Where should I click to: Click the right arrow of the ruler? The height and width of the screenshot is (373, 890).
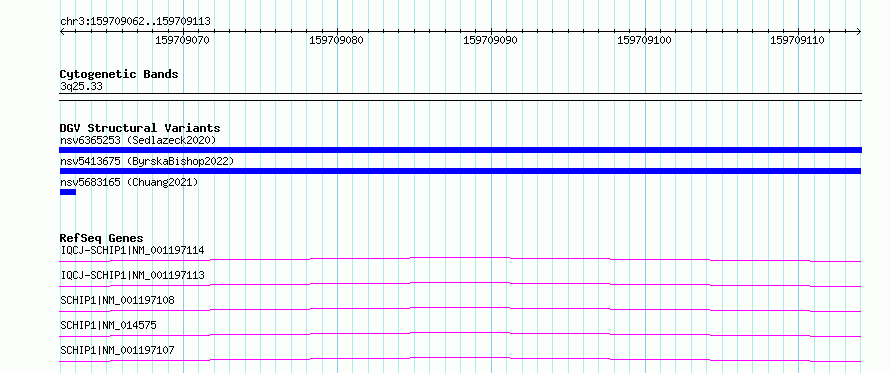tap(859, 32)
